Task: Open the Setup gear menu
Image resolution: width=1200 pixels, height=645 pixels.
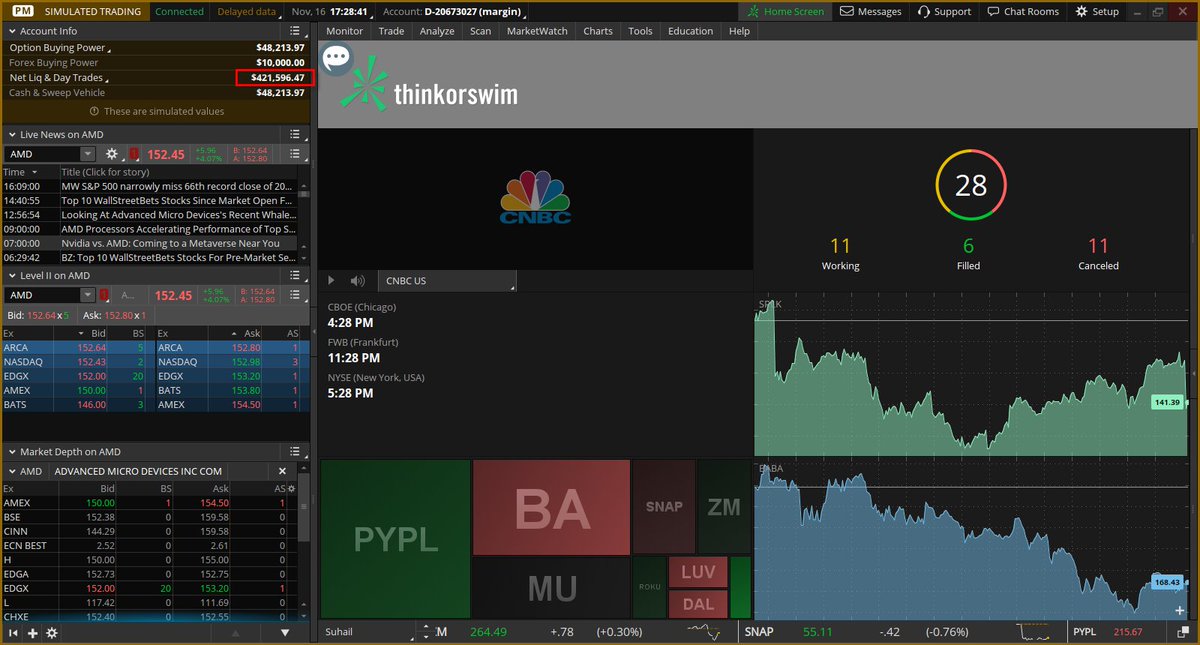Action: point(1097,11)
